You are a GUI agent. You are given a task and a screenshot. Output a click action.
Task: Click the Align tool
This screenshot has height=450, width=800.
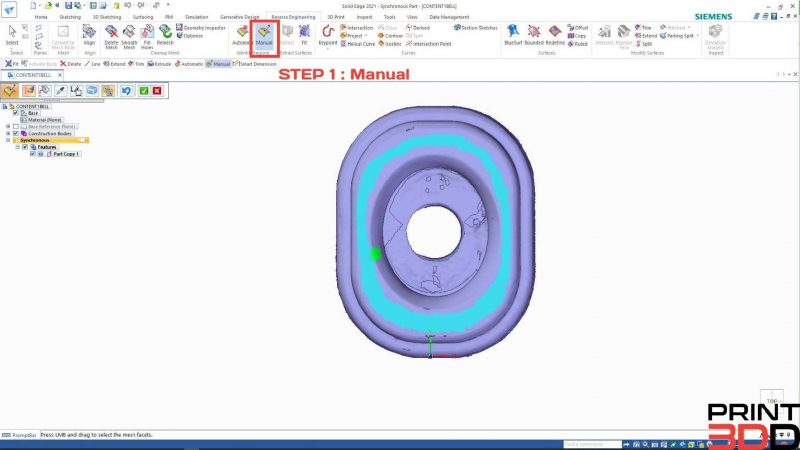(x=89, y=35)
